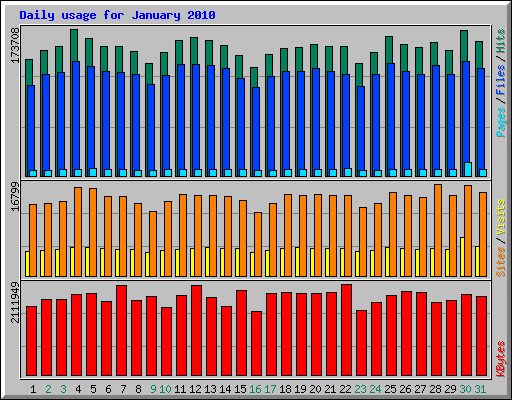Click the orange Visits bar for day 4
The width and height of the screenshot is (512, 400).
click(78, 232)
